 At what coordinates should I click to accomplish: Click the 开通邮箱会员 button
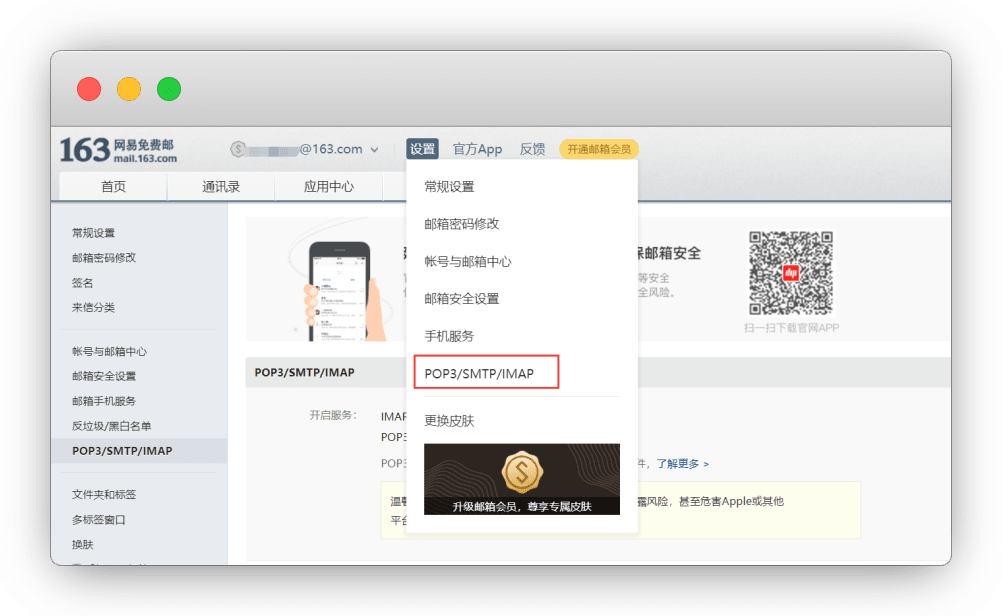599,149
